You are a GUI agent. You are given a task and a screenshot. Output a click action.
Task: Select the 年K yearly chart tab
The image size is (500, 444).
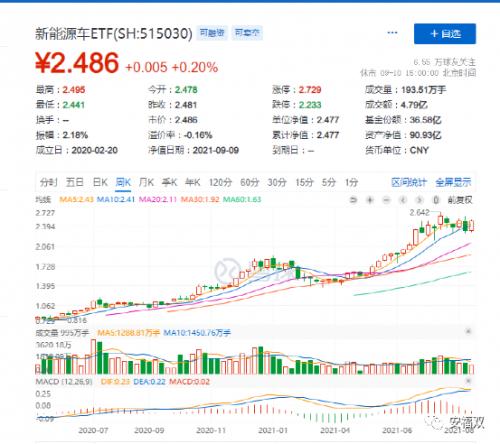(193, 182)
